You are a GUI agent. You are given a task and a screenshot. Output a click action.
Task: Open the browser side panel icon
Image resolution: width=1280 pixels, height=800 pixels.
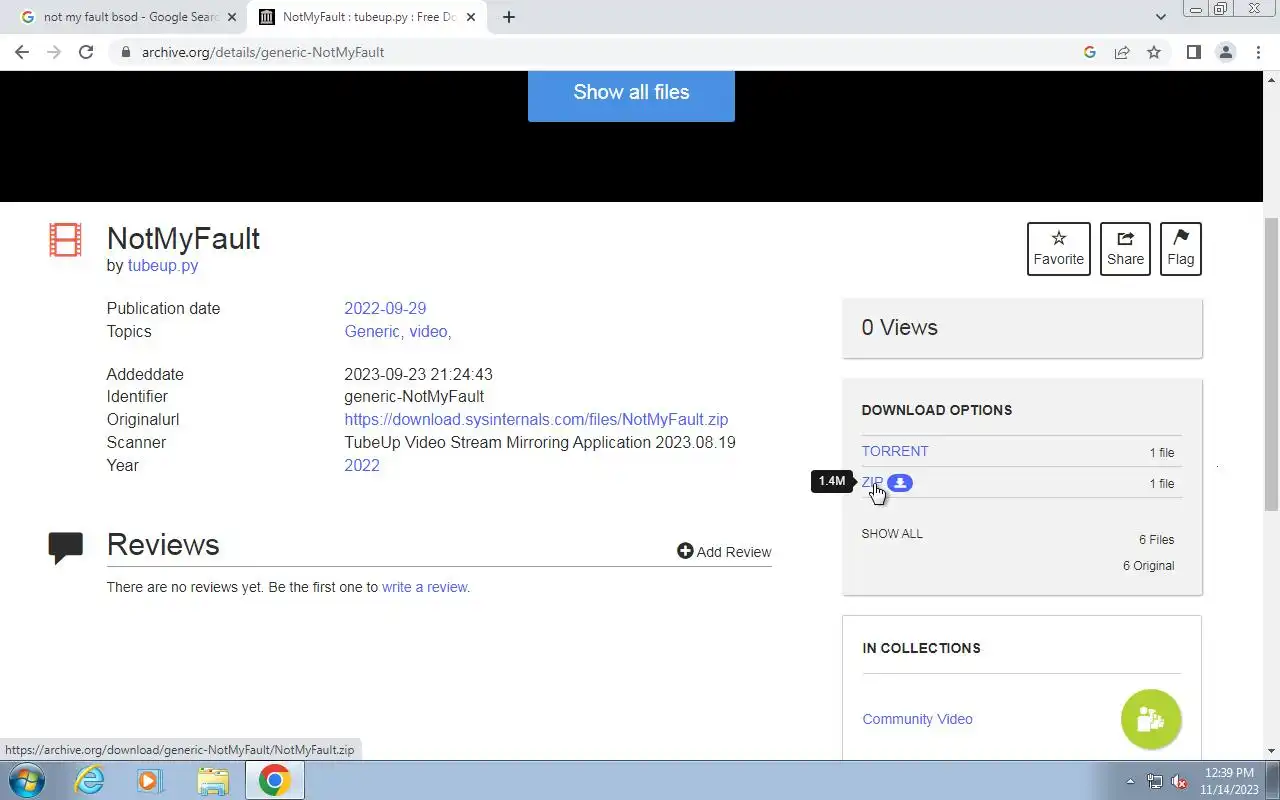1193,52
